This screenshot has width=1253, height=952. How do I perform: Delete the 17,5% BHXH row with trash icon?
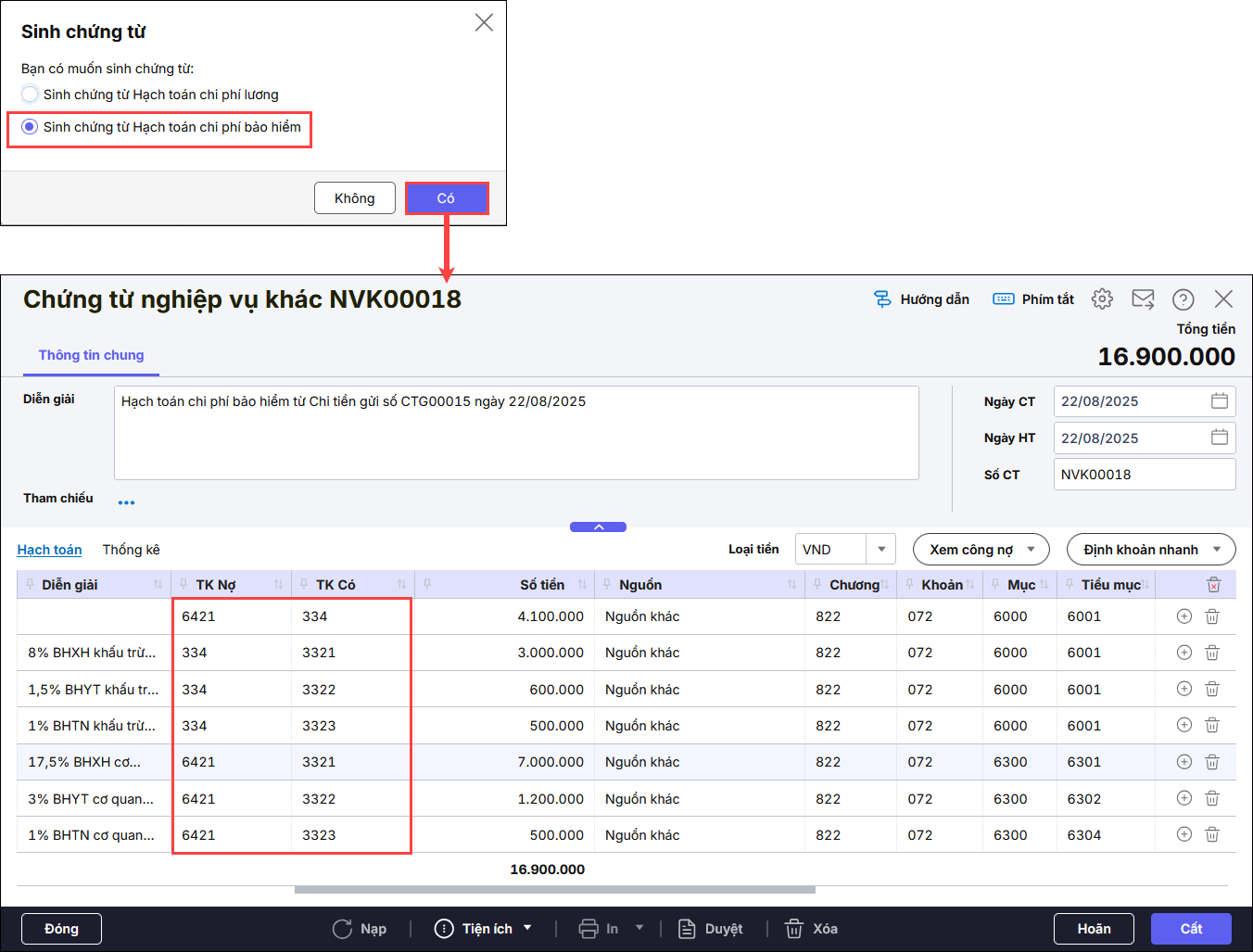coord(1211,762)
